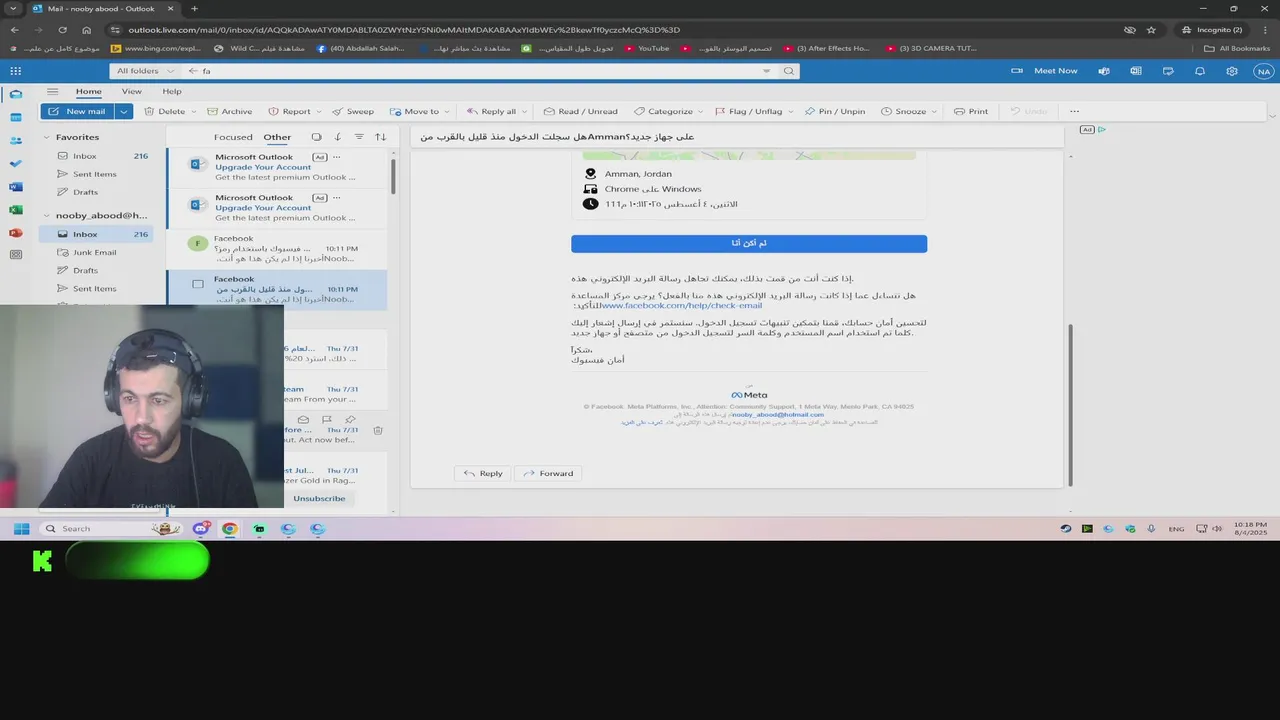
Task: Open Junk Email folder
Action: tap(94, 252)
